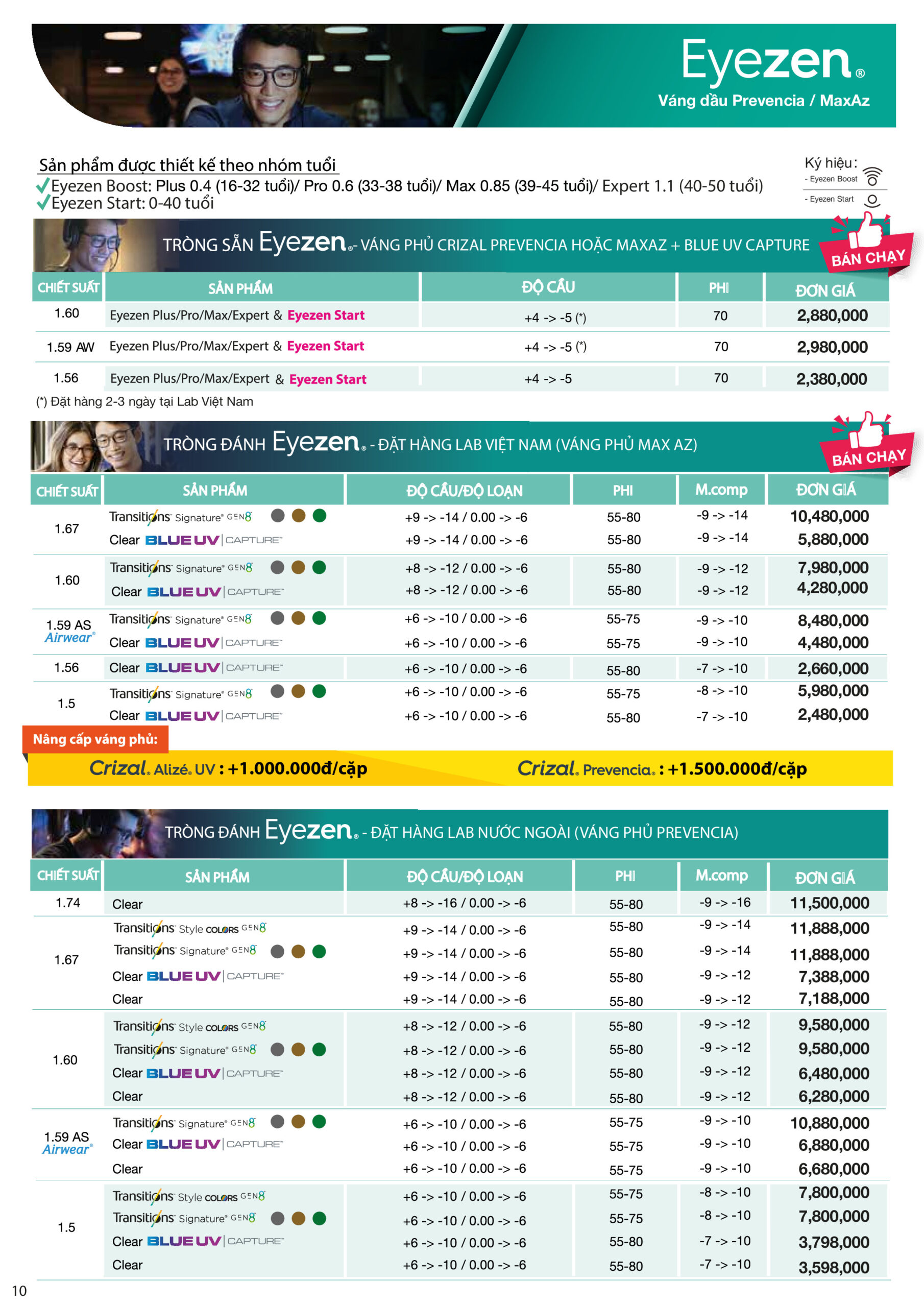Click the SẢN PHẨM header in stock lens table
The height and width of the screenshot is (1307, 924).
click(240, 288)
